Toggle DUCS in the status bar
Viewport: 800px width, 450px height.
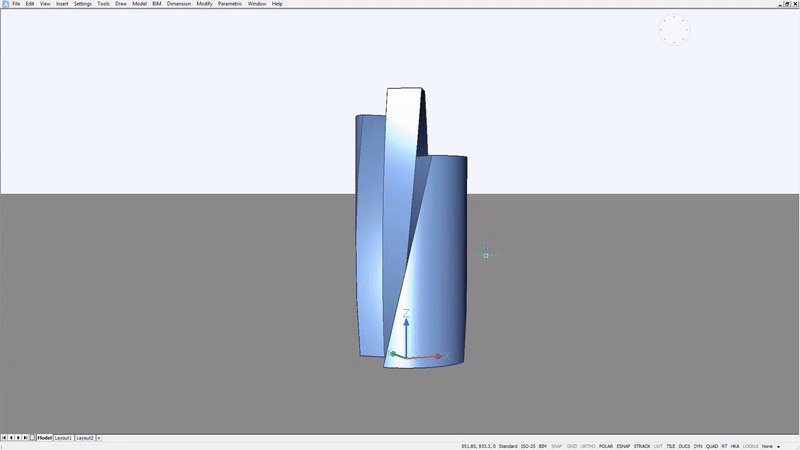tap(684, 446)
